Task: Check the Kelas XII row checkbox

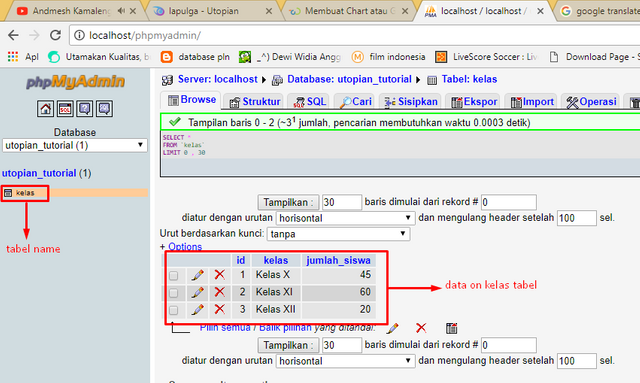Action: click(x=173, y=310)
